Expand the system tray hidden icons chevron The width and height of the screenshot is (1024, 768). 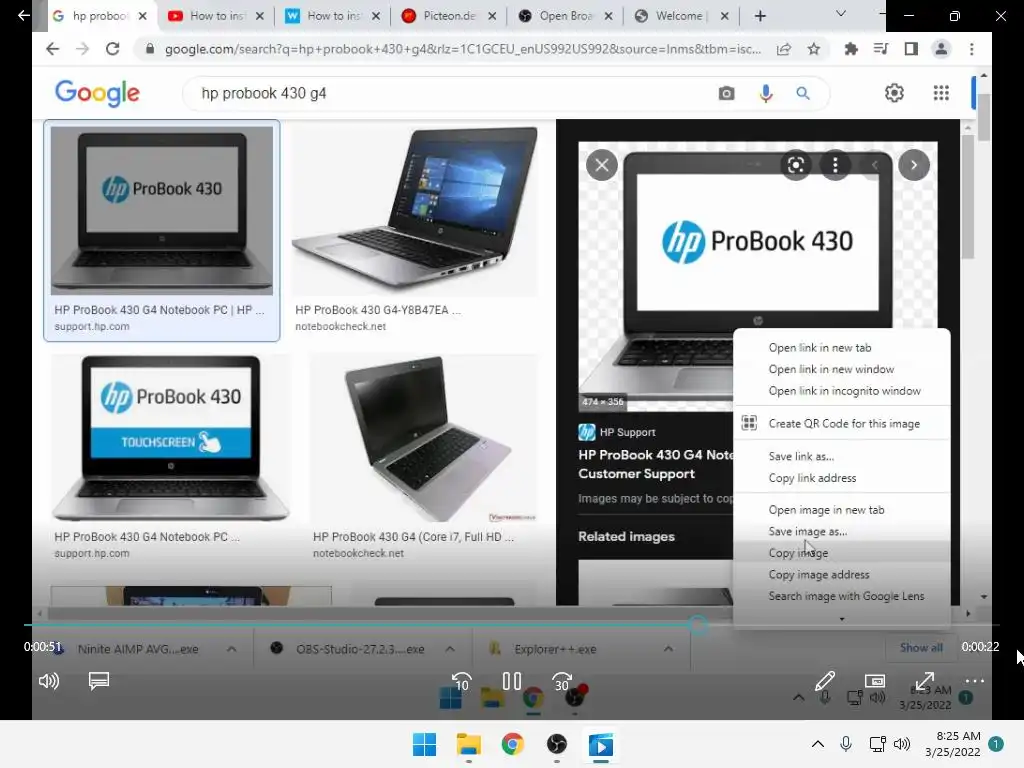pos(818,744)
